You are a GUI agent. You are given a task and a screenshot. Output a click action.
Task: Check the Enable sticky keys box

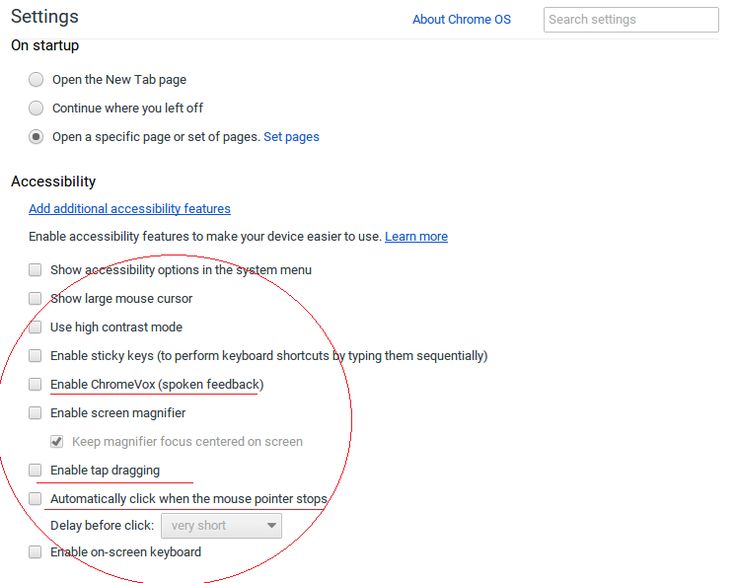click(35, 356)
